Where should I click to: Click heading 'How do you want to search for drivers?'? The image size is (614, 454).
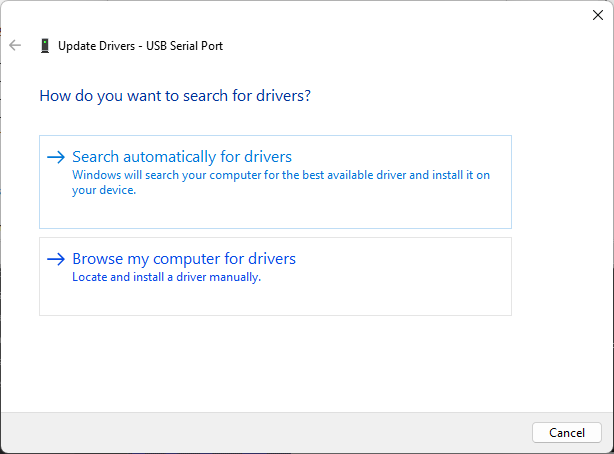(175, 96)
